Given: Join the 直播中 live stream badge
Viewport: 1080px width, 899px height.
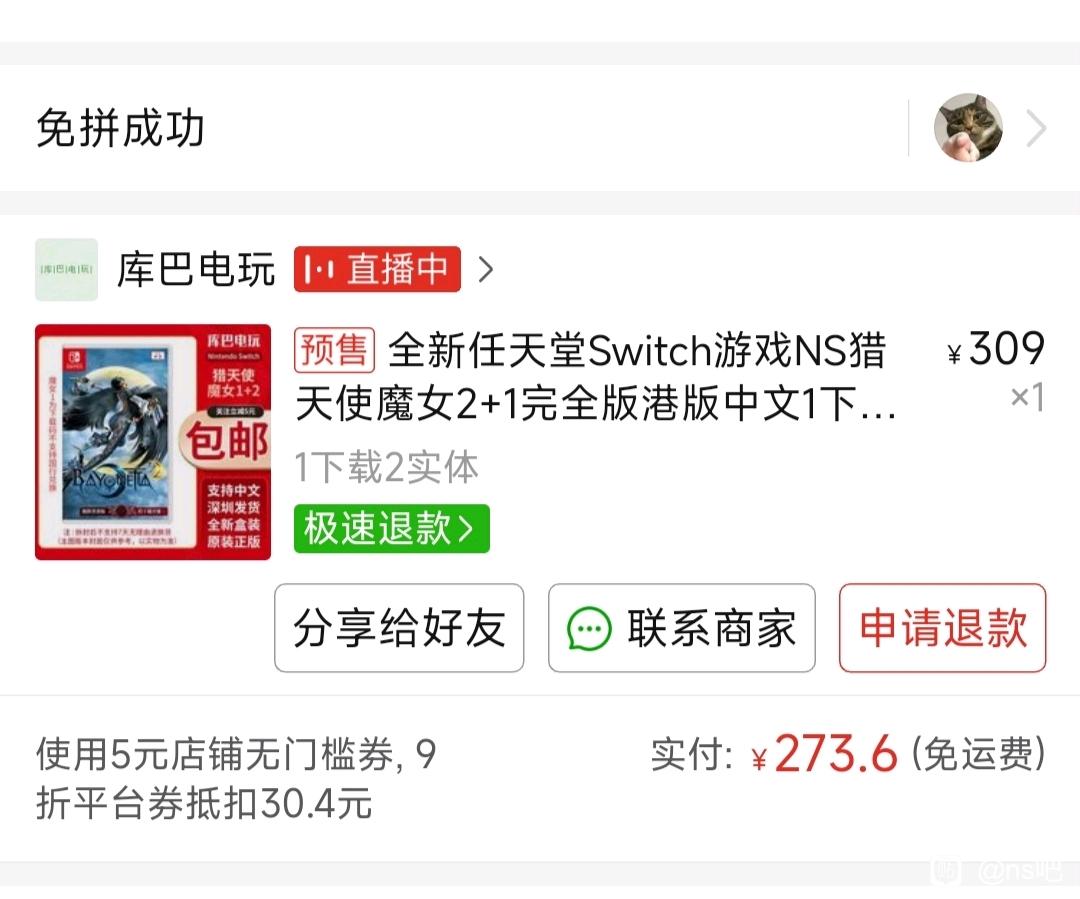Looking at the screenshot, I should (377, 269).
